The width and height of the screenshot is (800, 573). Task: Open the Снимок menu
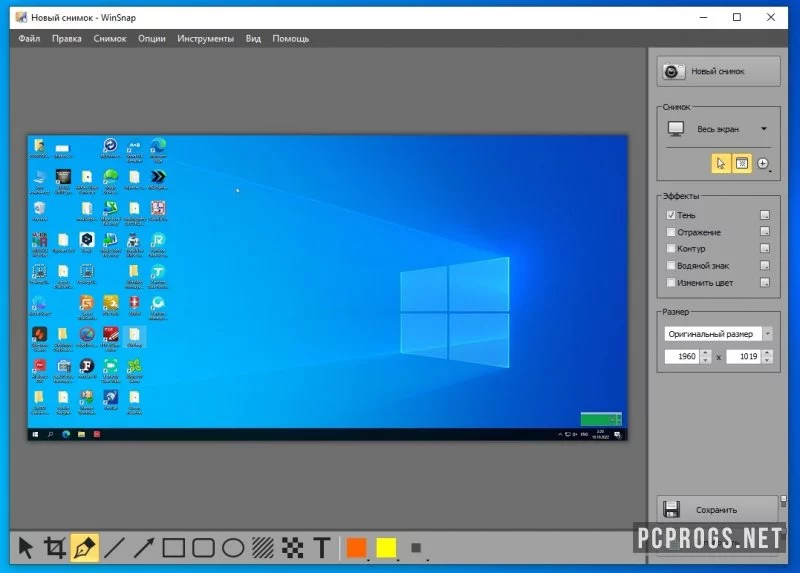tap(110, 39)
